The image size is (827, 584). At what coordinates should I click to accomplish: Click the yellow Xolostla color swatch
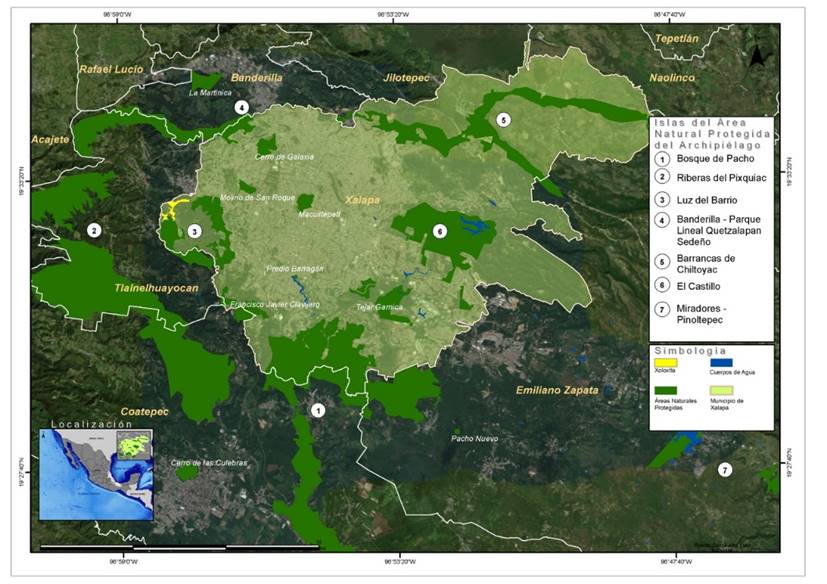pos(665,362)
